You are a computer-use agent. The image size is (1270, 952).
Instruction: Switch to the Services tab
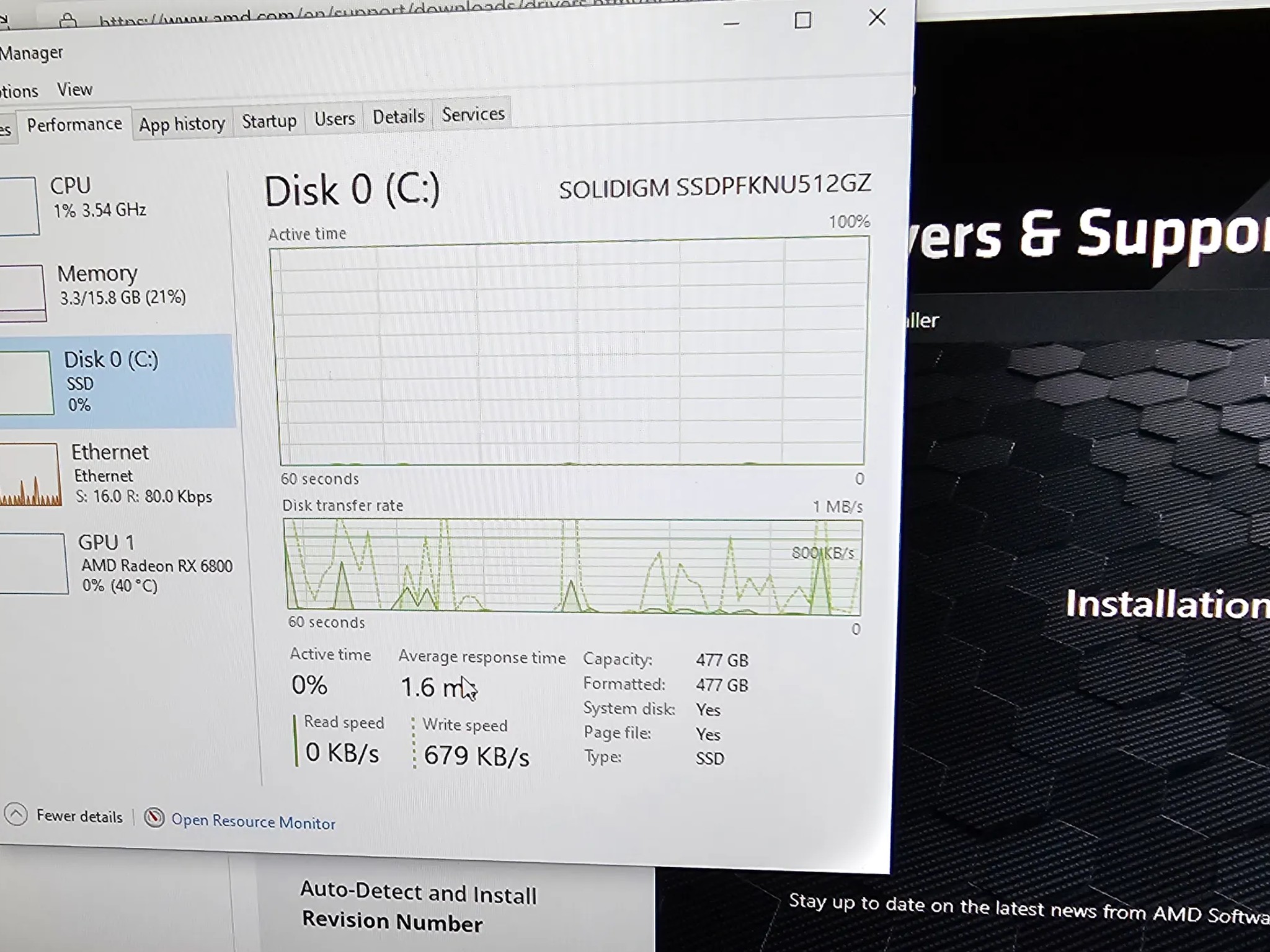tap(473, 114)
